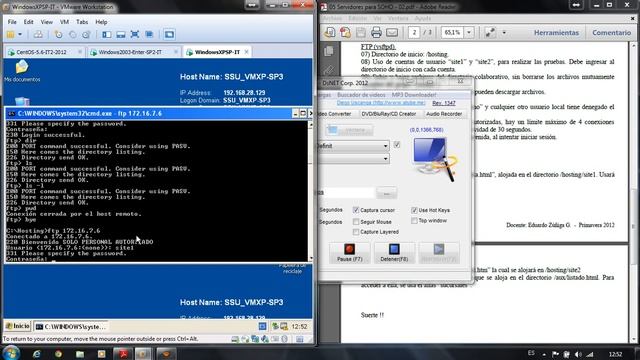Open the Rev. 1347 link

(444, 103)
